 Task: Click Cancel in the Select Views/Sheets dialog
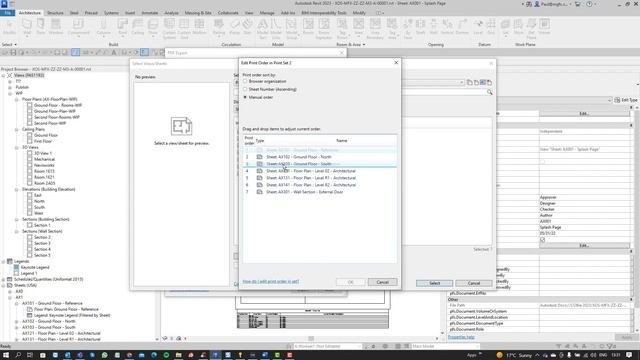[473, 283]
